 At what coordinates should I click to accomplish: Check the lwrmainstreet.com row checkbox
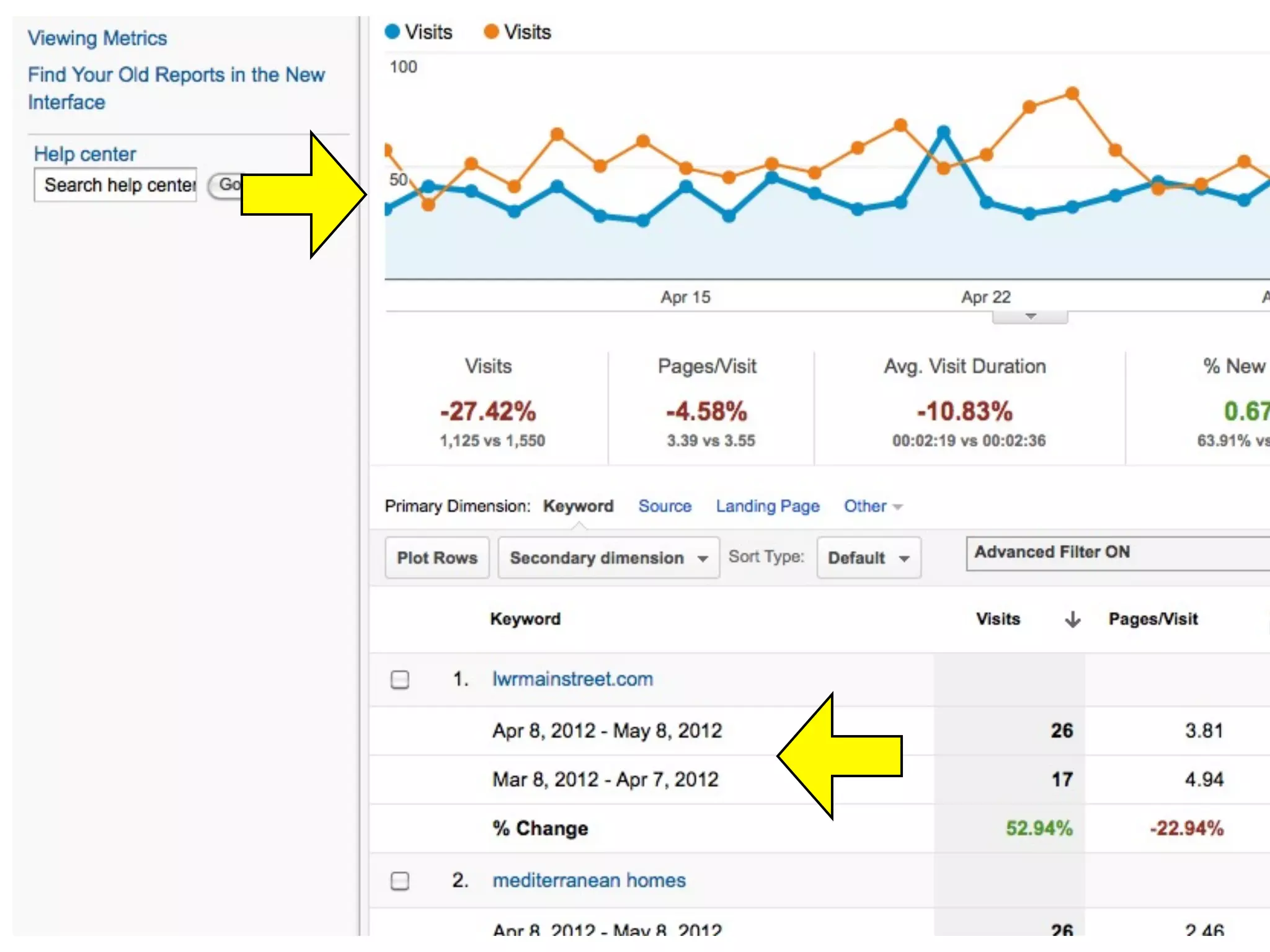pos(400,680)
